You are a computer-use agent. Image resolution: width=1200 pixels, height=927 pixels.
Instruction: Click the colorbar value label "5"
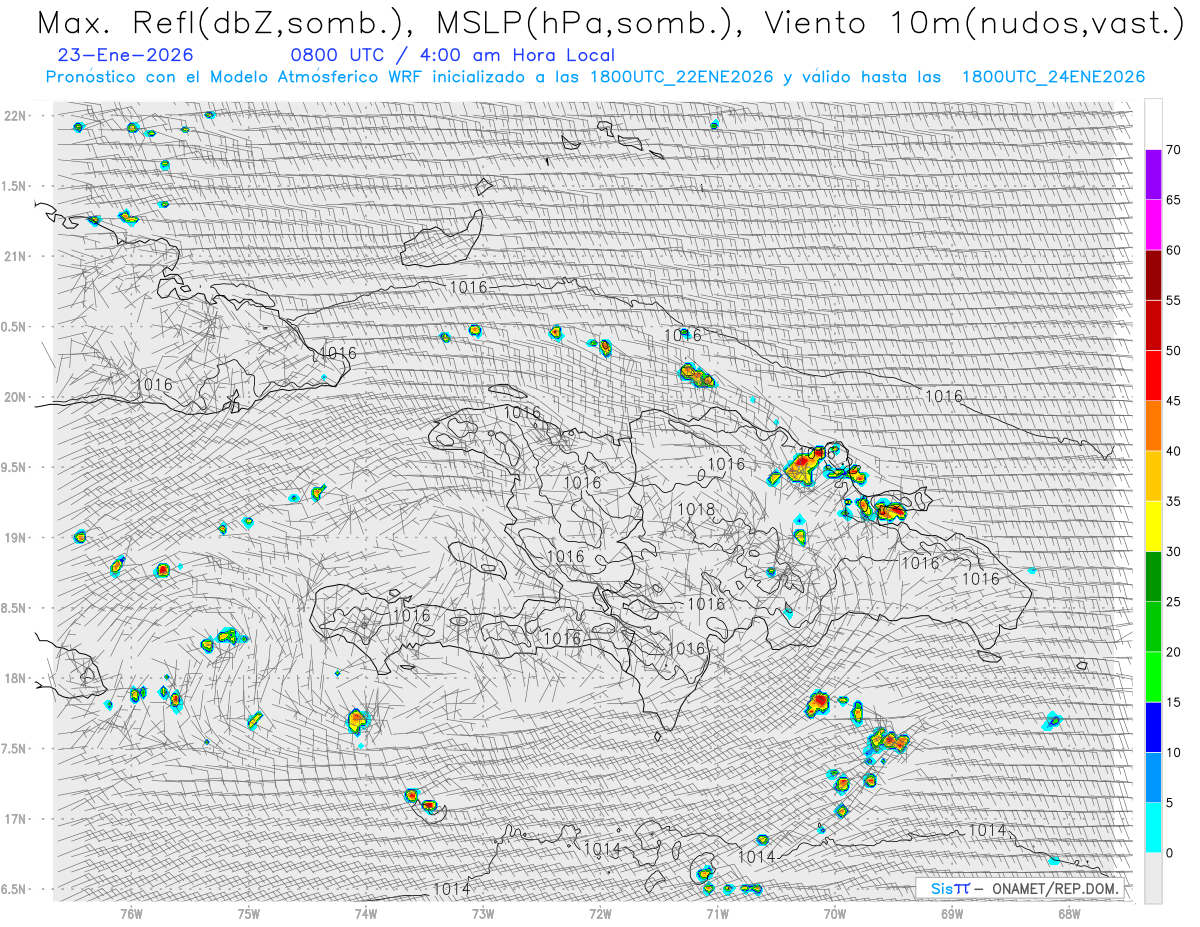pos(1169,802)
